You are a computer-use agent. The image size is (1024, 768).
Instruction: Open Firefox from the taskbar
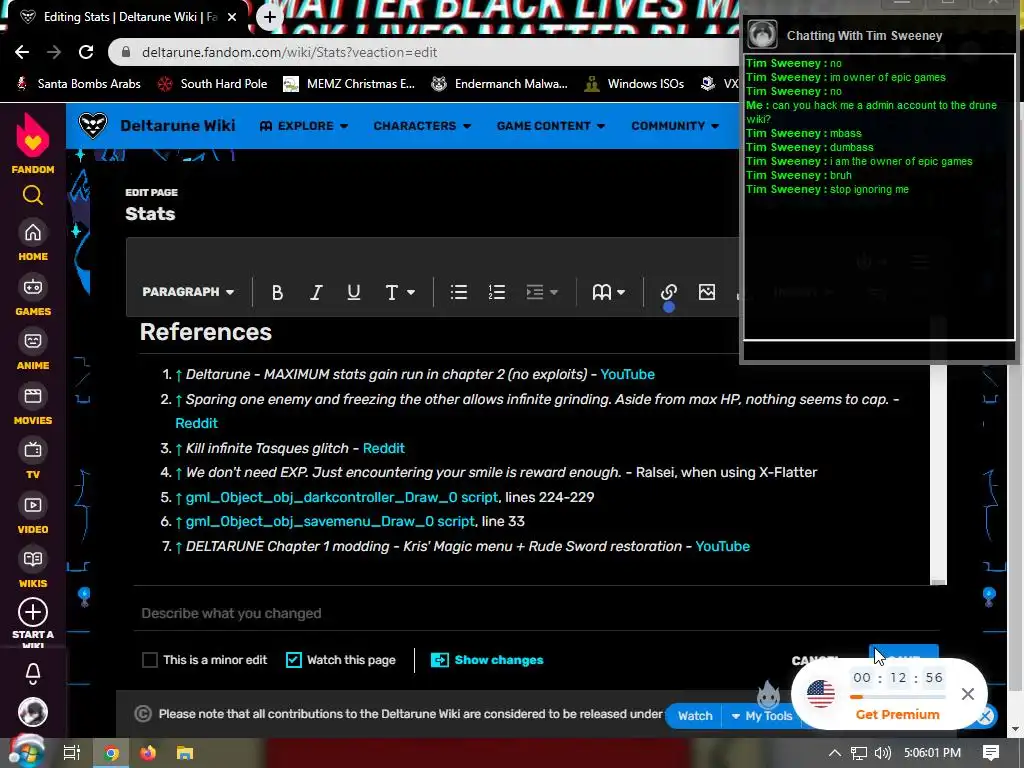(148, 753)
